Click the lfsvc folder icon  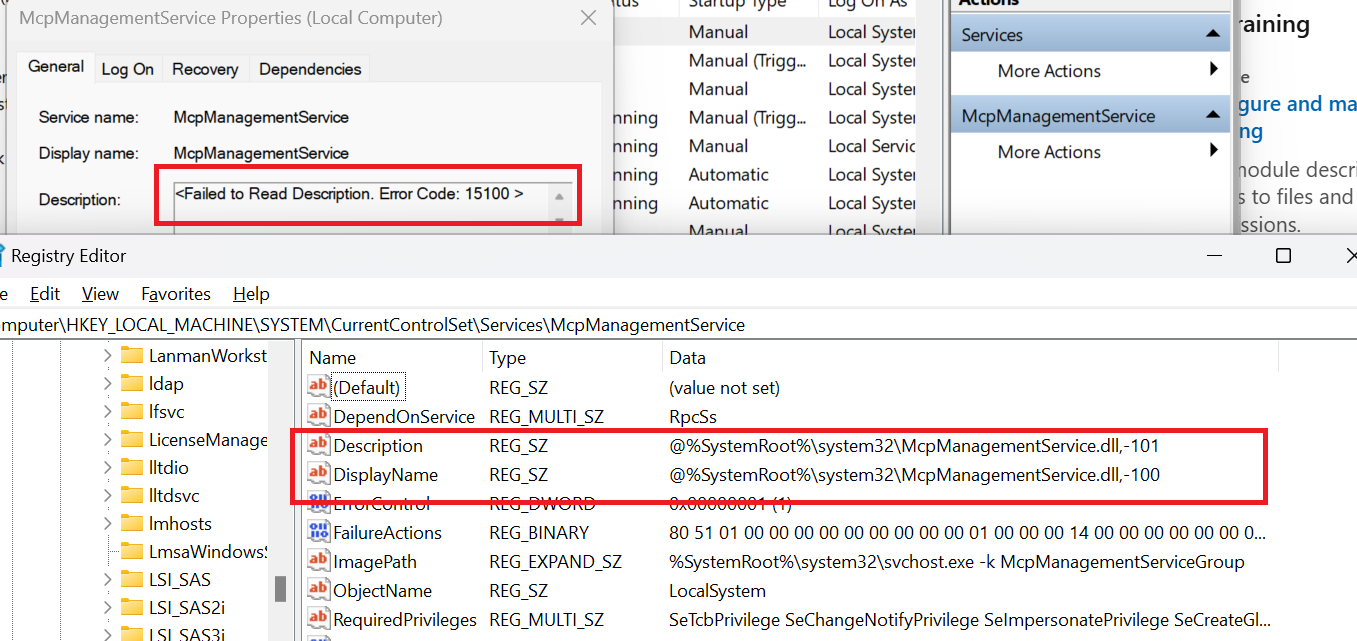click(132, 411)
